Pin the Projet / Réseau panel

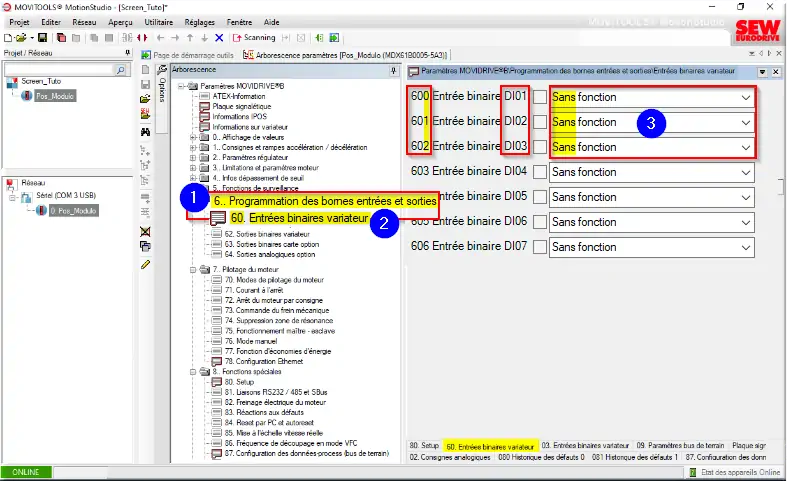click(127, 53)
